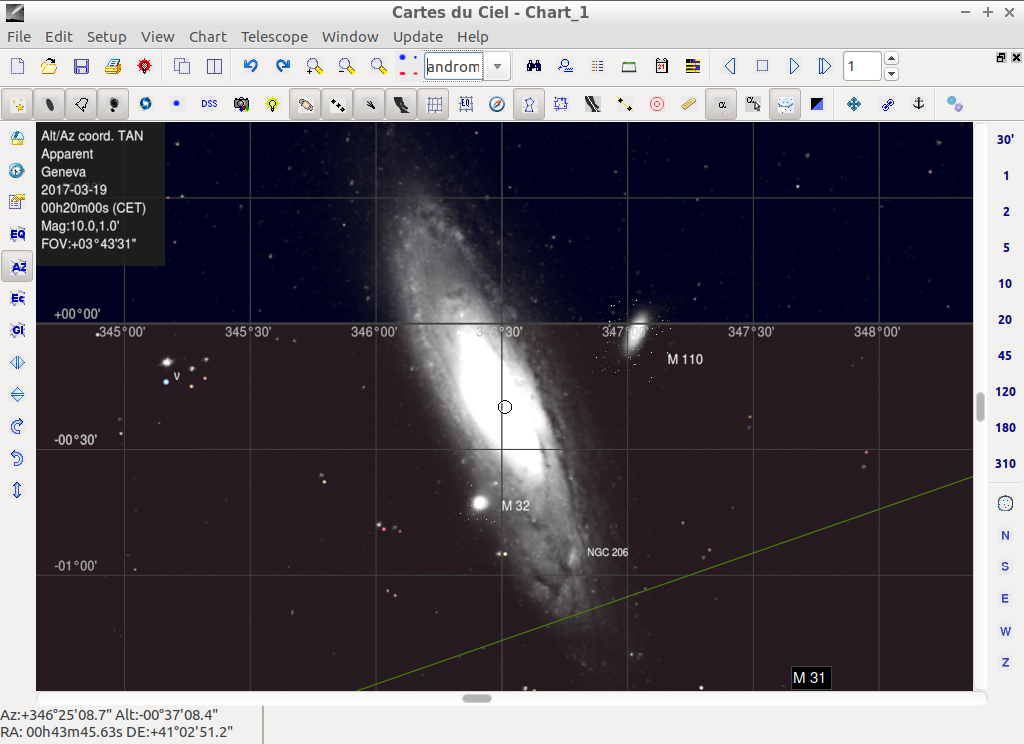Screen dimensions: 1024x744
Task: Step time forward with play arrow
Action: [793, 66]
